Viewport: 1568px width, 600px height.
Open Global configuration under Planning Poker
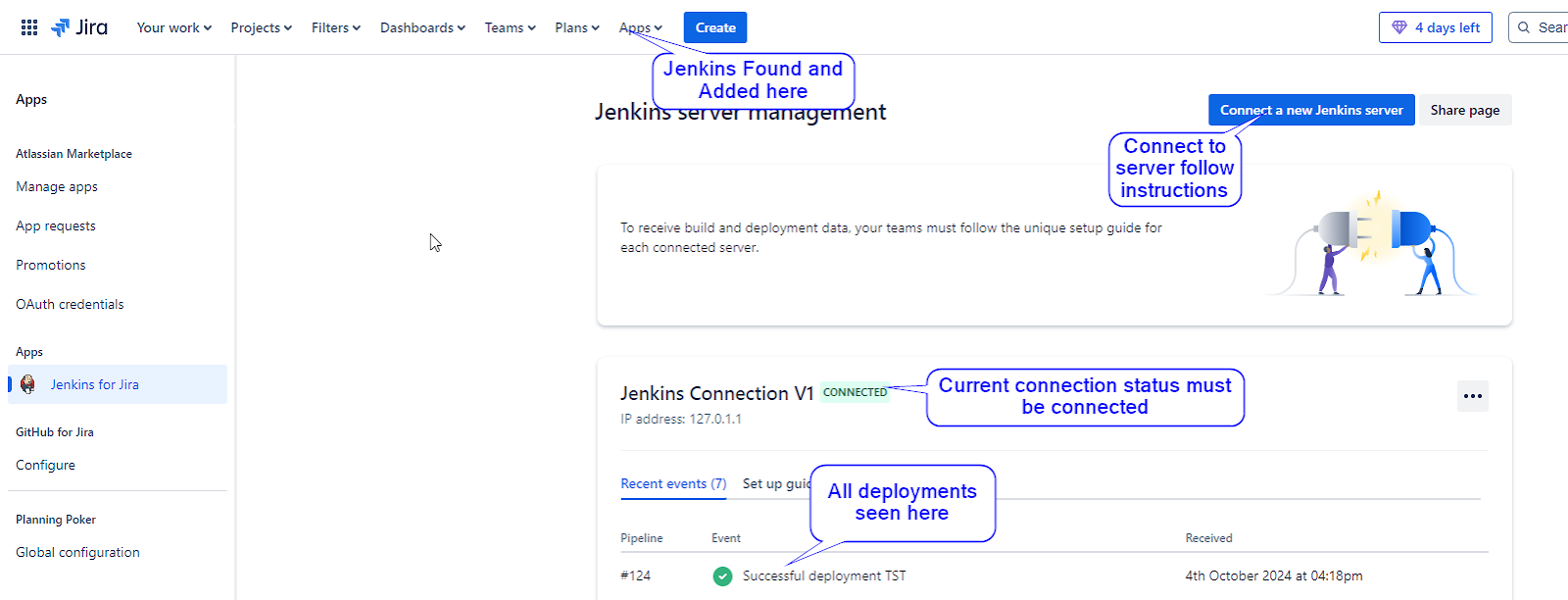[77, 552]
